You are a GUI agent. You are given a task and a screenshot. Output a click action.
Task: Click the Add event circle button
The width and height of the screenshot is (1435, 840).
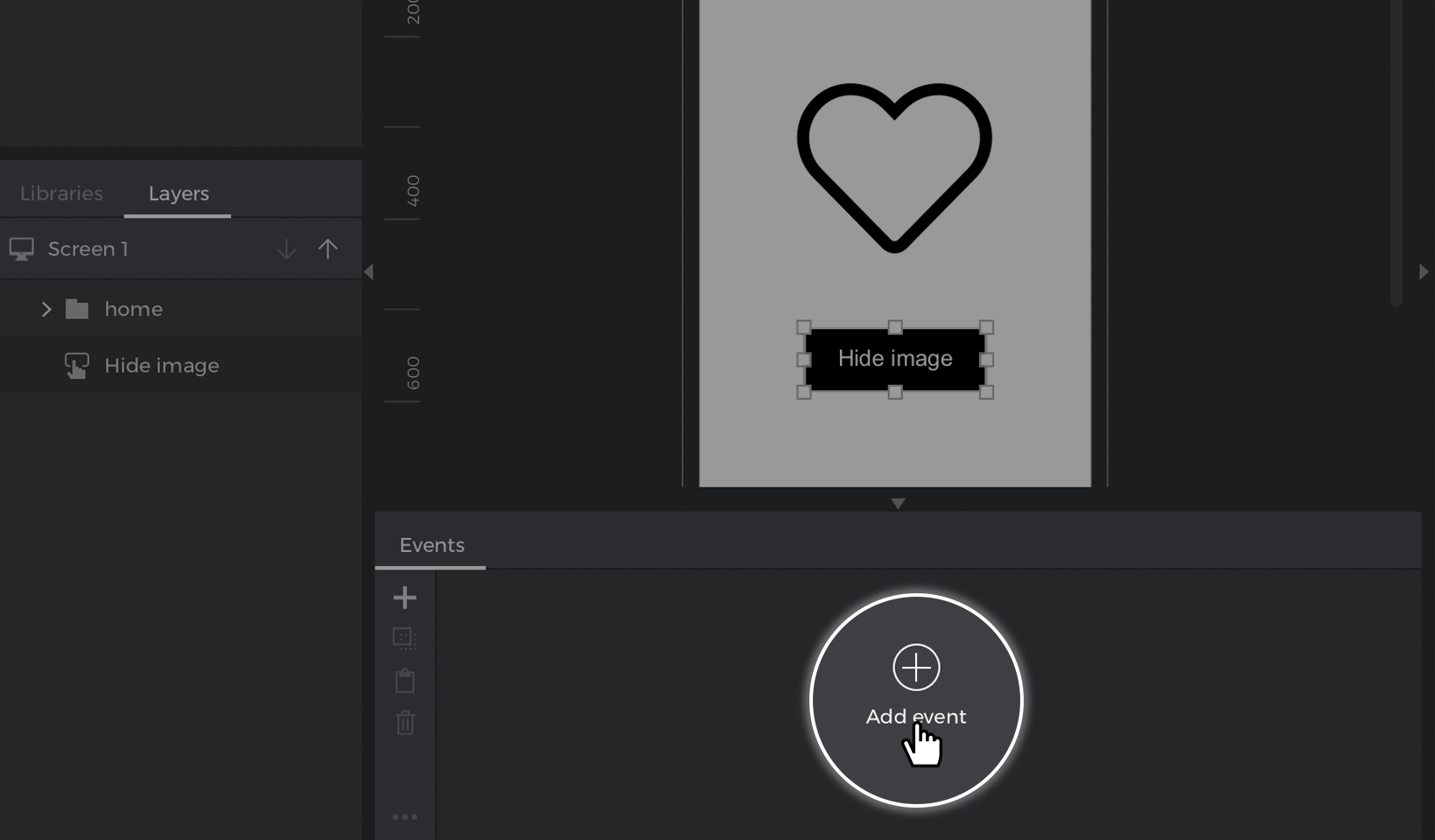coord(916,700)
